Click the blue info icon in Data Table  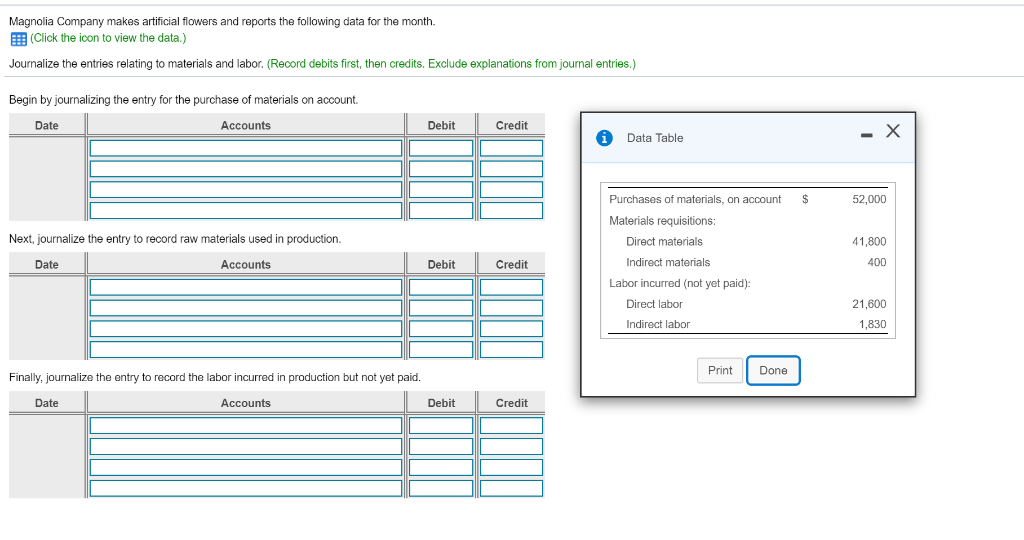[x=604, y=138]
